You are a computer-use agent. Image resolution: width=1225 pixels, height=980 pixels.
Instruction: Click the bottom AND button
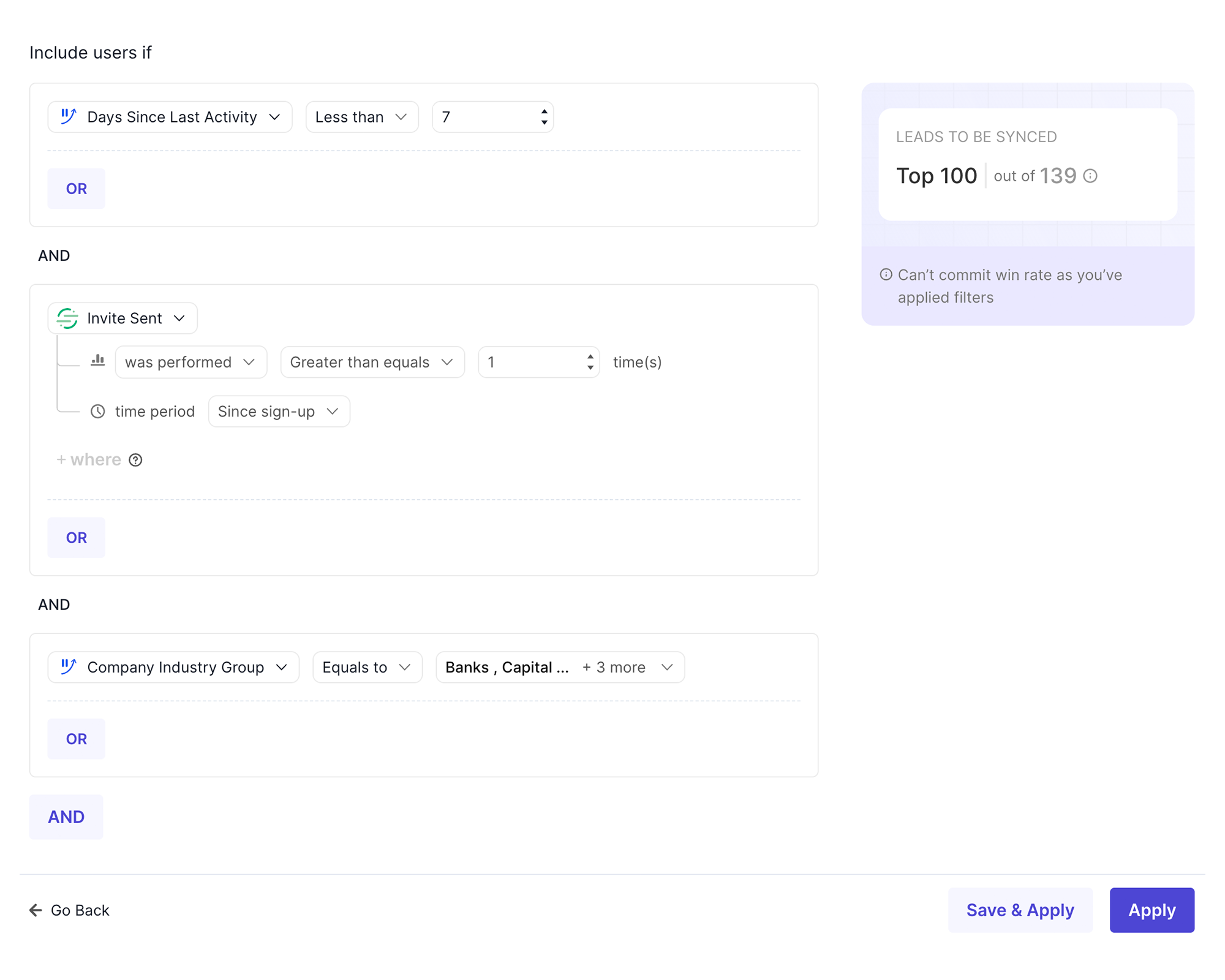[66, 817]
